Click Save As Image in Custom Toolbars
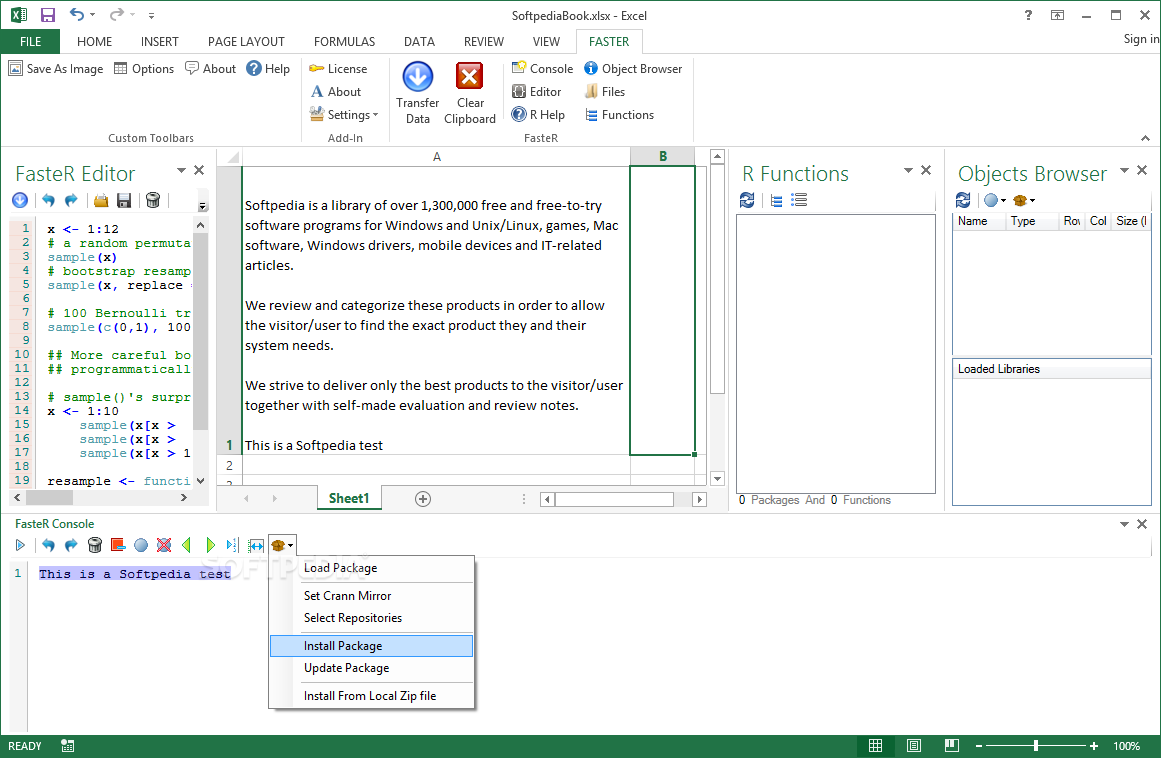 (56, 69)
